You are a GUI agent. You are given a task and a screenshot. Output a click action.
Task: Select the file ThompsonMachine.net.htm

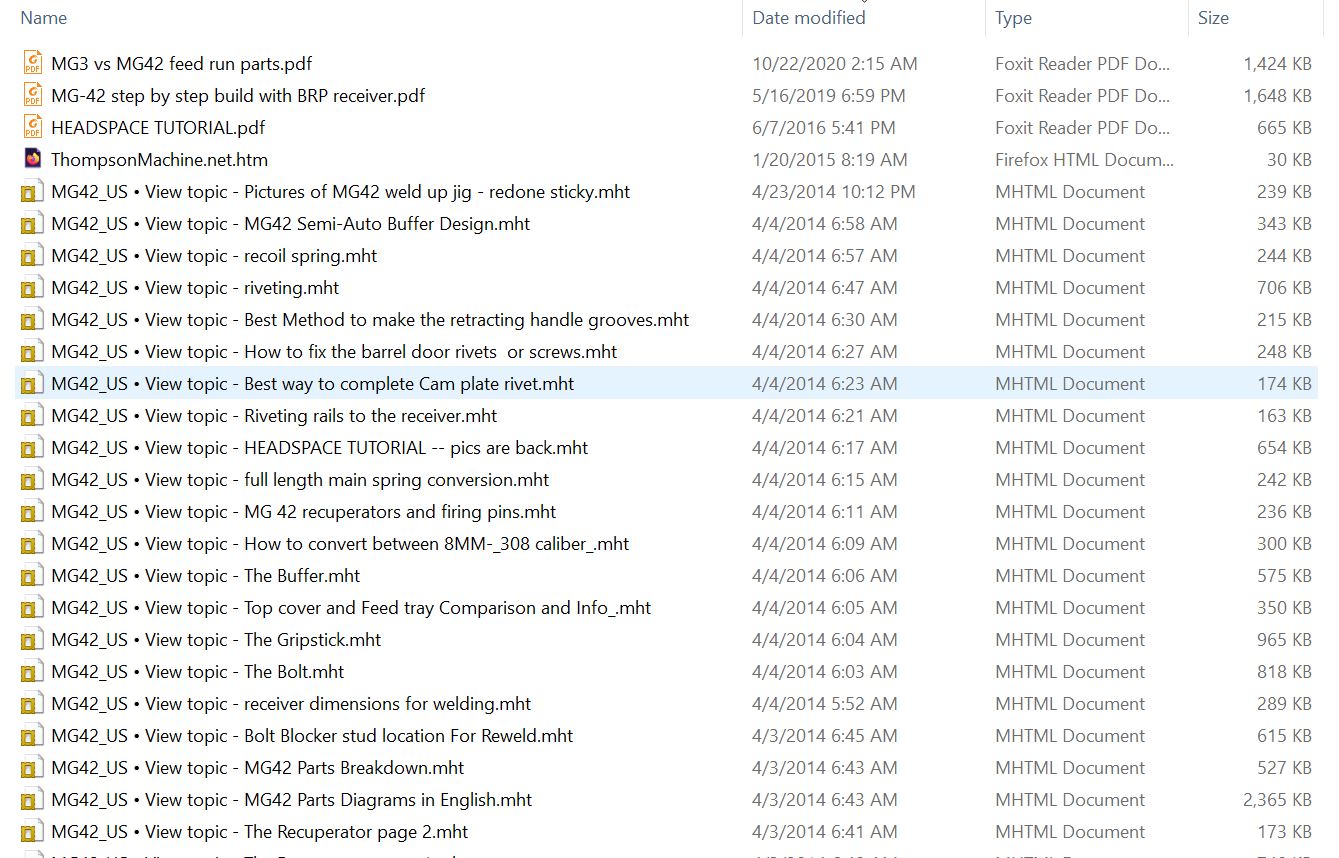(159, 159)
